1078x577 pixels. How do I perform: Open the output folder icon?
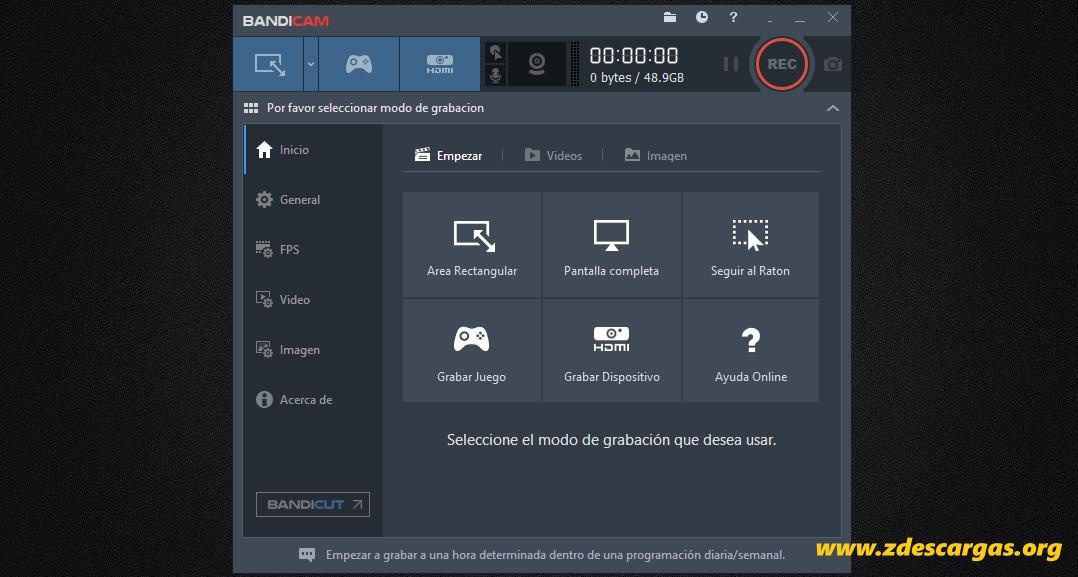pos(670,17)
